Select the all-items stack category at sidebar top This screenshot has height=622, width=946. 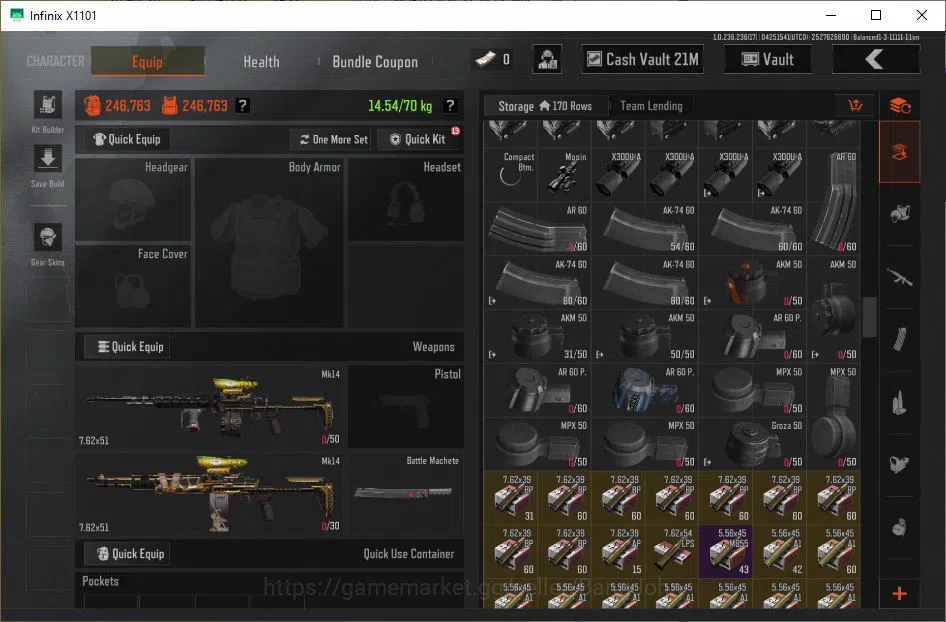tap(900, 106)
